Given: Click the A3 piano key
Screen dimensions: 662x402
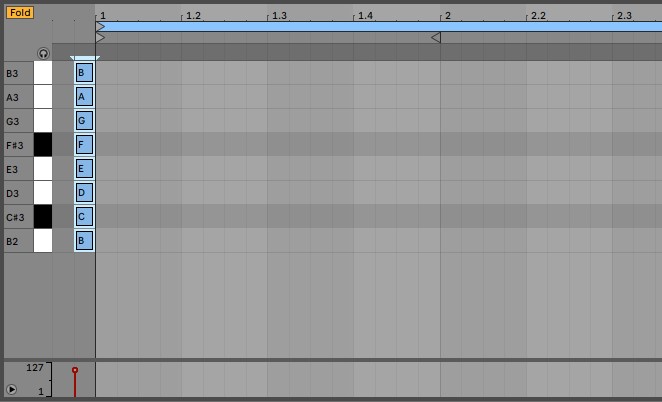Looking at the screenshot, I should coord(43,97).
